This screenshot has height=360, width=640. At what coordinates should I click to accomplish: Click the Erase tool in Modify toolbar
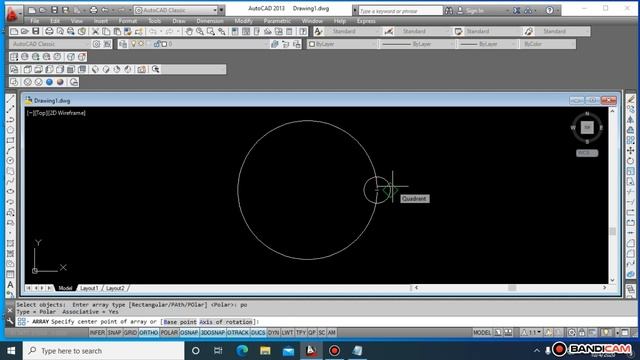tap(631, 99)
